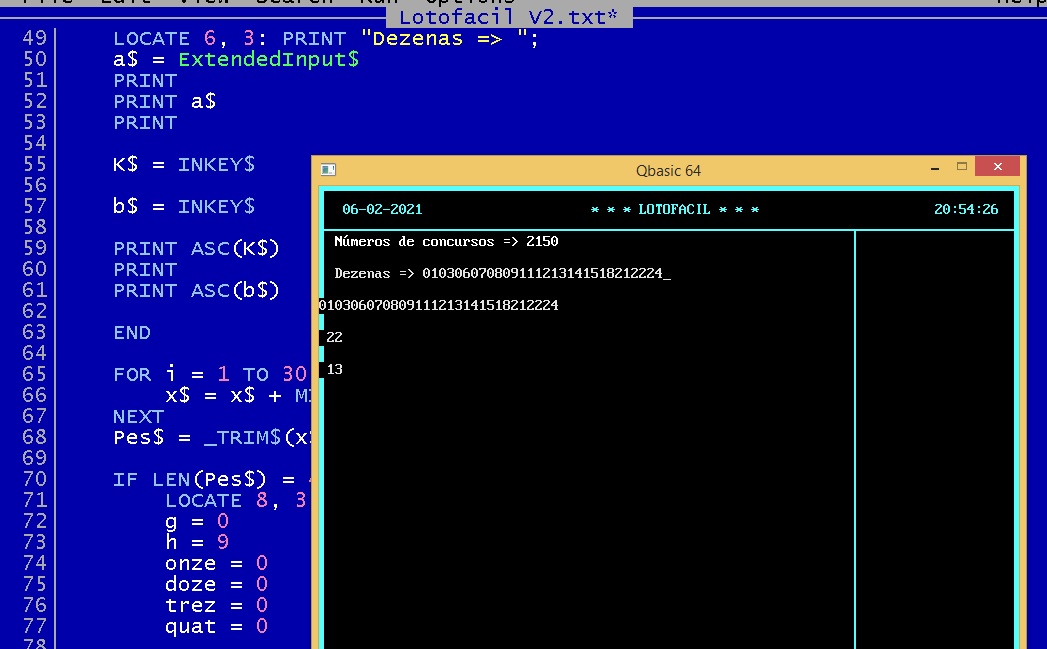Screen dimensions: 1047x649
Task: Click line number 72 in gutter
Action: (x=34, y=522)
